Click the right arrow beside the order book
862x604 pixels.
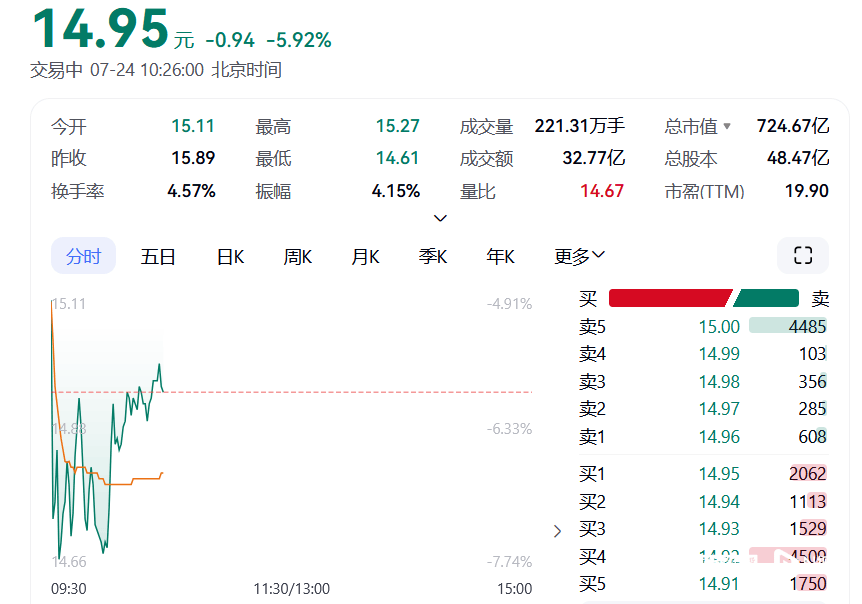[x=557, y=532]
